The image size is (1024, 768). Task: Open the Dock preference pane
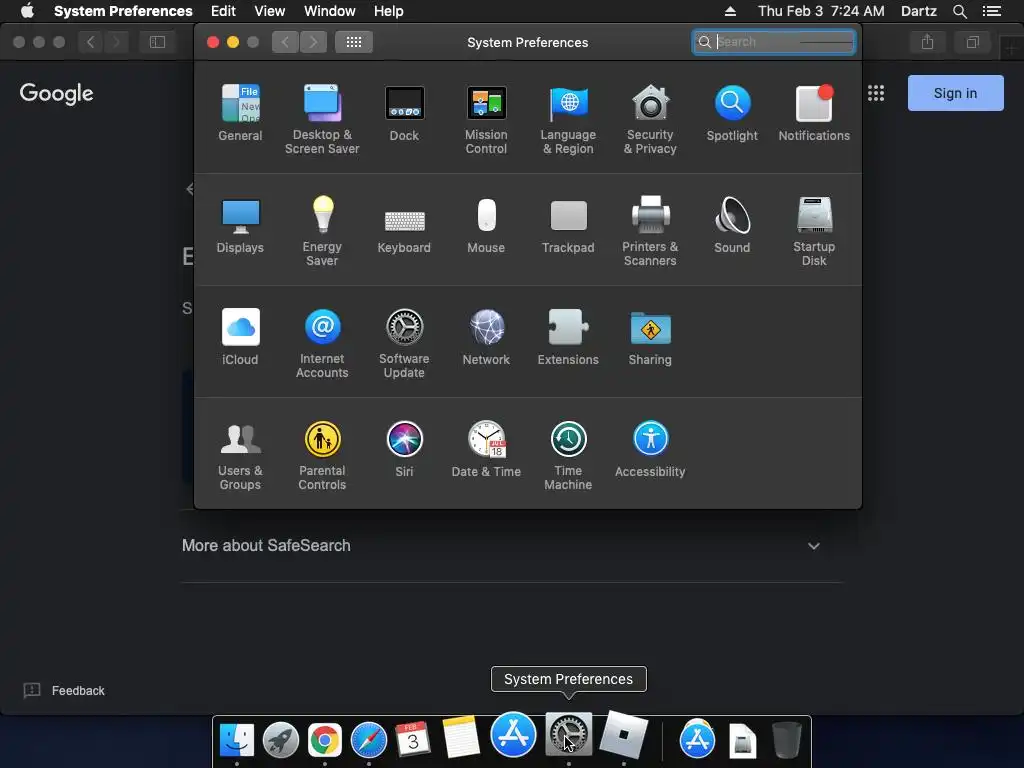(x=404, y=112)
